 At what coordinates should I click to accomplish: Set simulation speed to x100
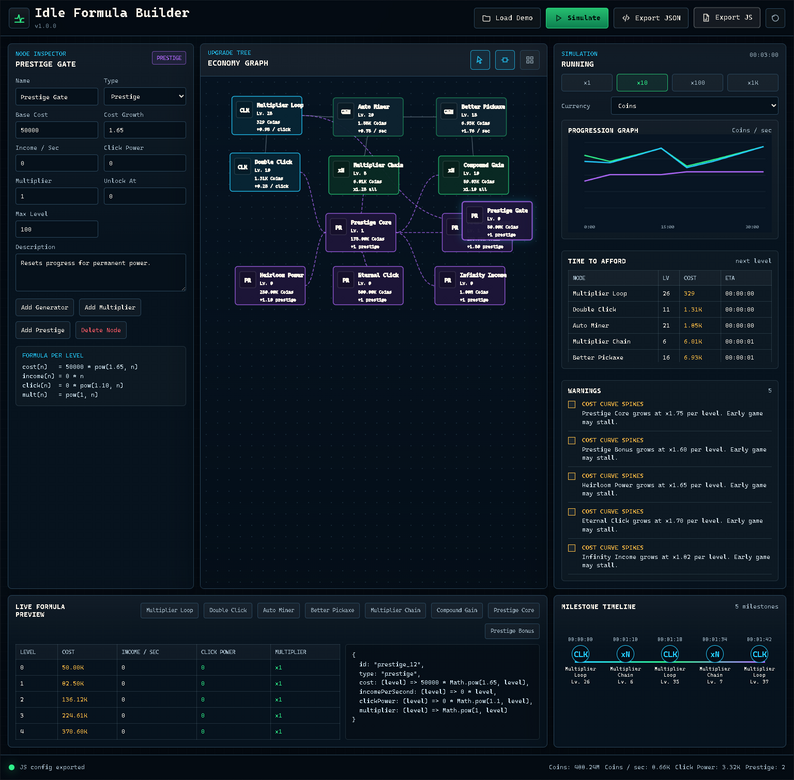(697, 83)
